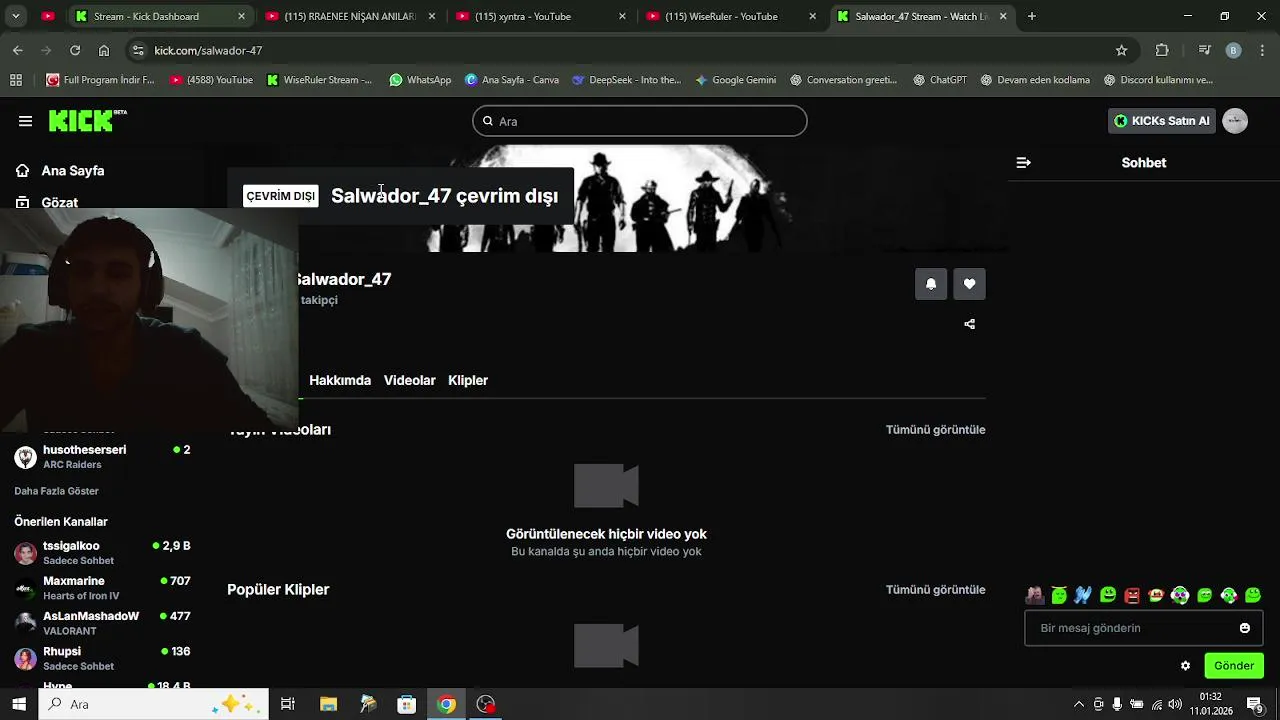
Task: Reload the kick.com page
Action: pyautogui.click(x=75, y=50)
